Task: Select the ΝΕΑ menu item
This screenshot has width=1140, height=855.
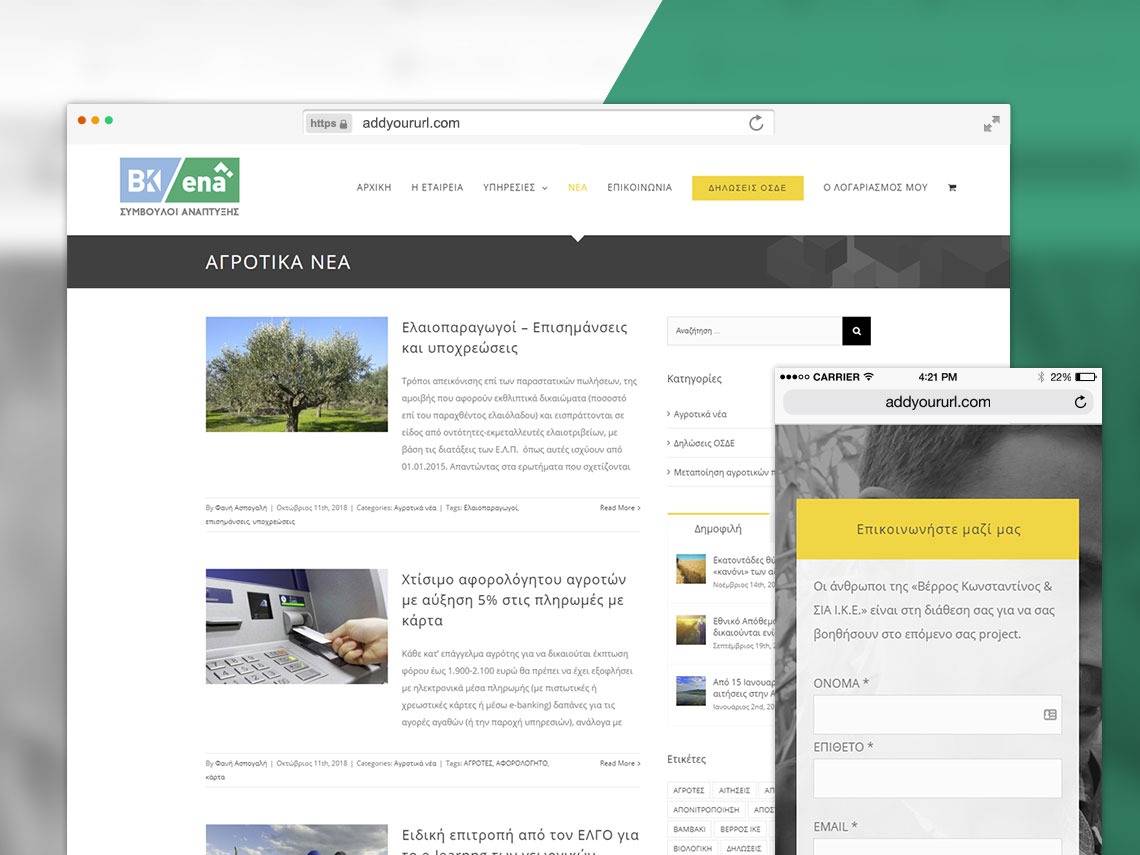Action: coord(577,188)
